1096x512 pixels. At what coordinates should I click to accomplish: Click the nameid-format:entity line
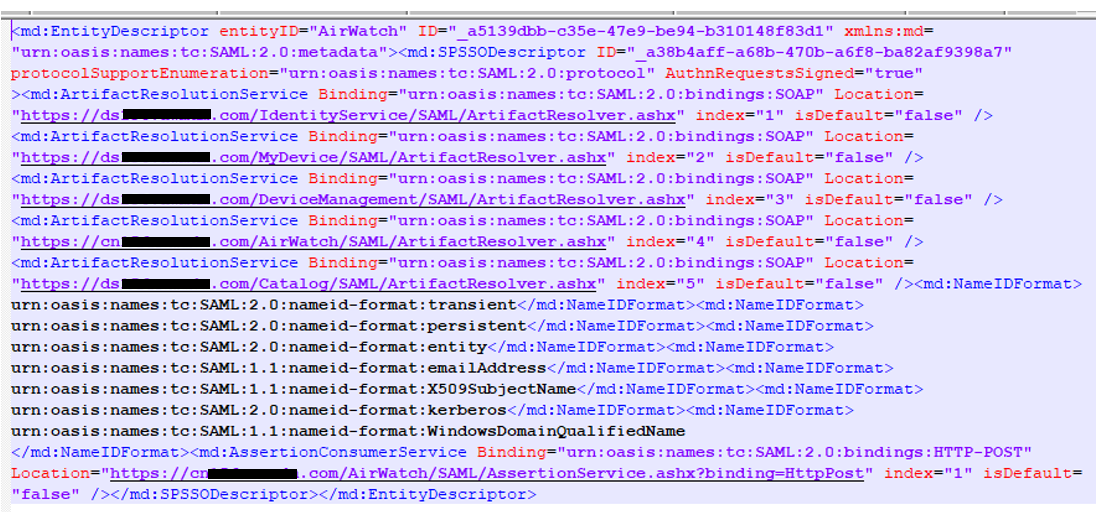point(249,347)
